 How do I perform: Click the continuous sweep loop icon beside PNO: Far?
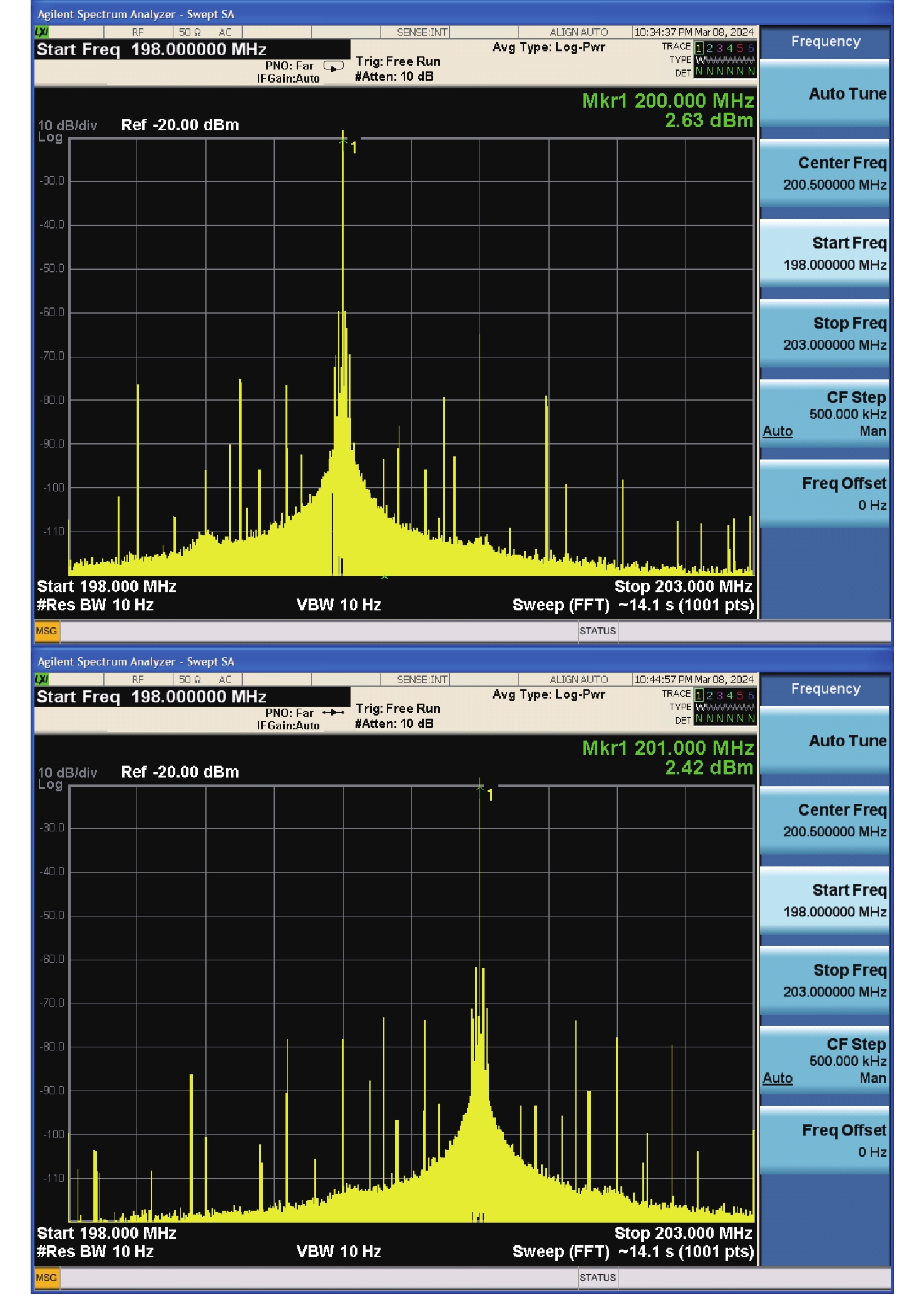click(333, 66)
